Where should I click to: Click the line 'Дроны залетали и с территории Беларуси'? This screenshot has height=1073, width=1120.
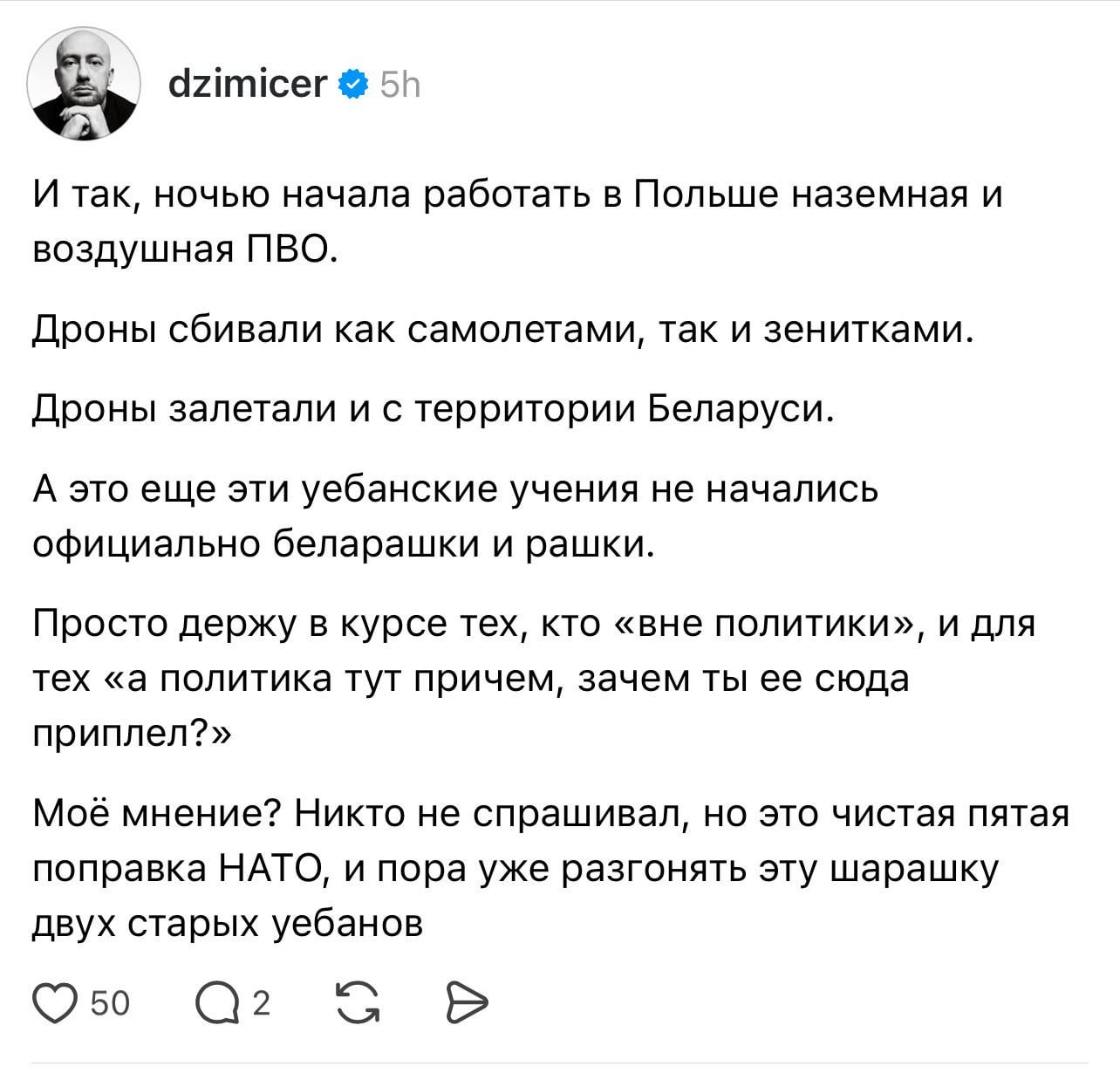(433, 409)
